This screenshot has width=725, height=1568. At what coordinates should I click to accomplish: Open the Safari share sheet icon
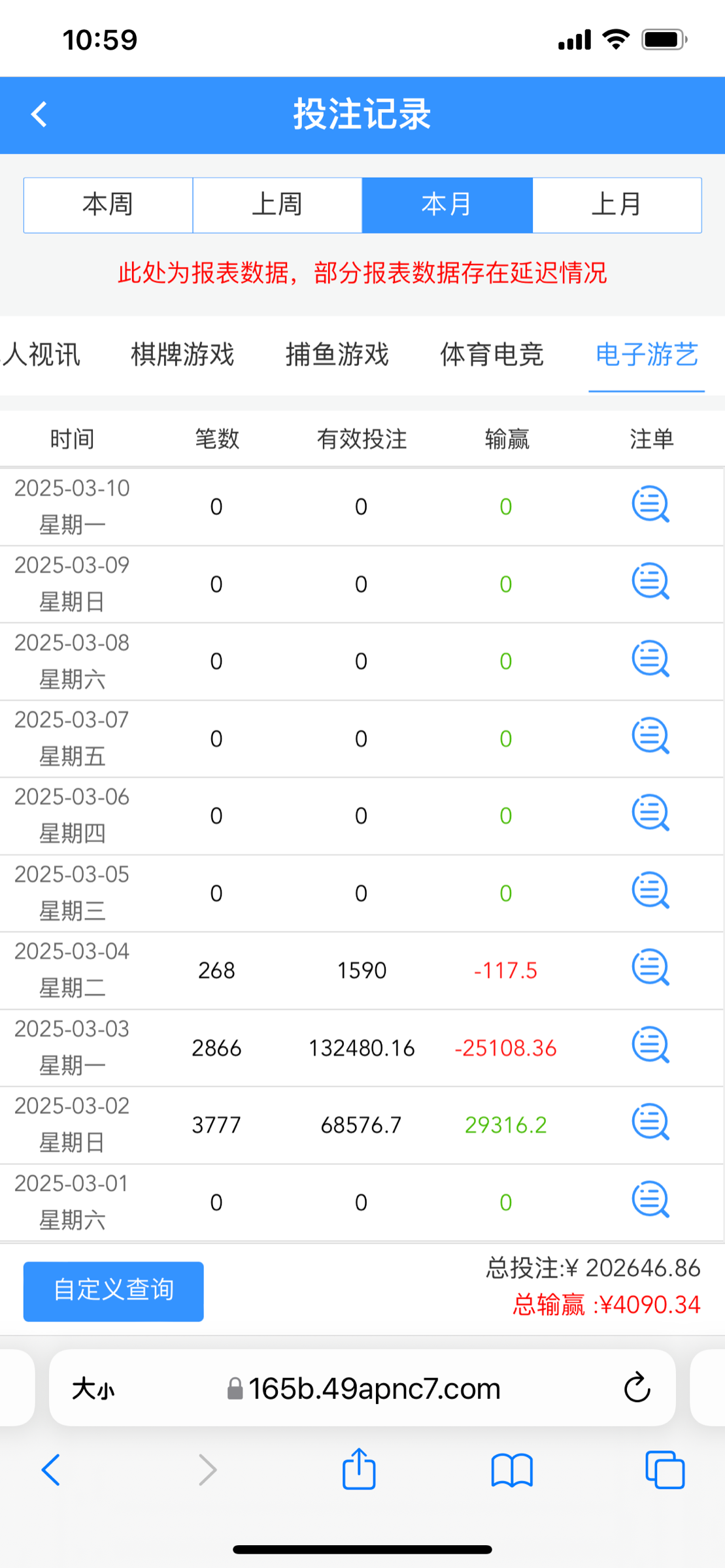coord(359,1471)
